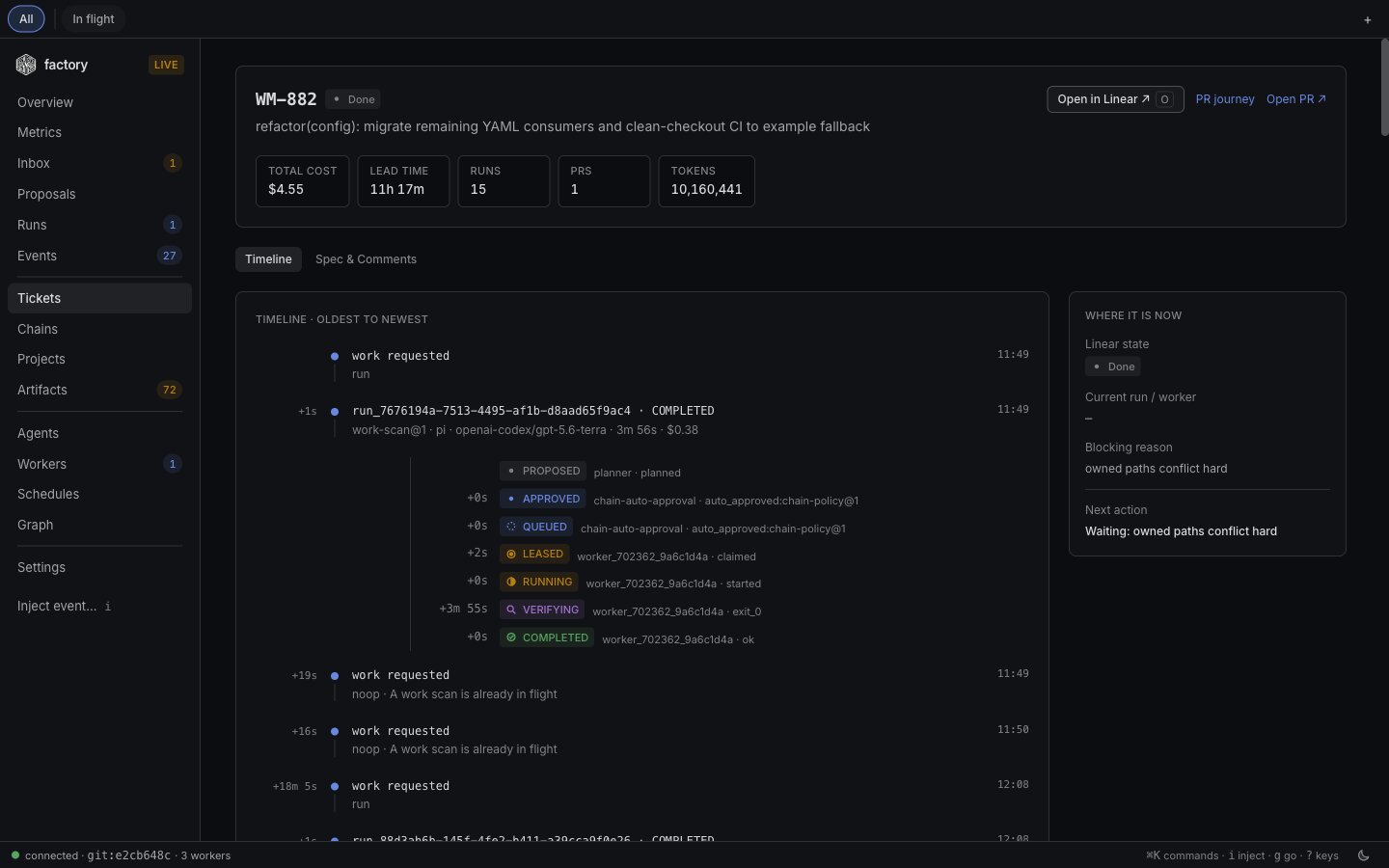Click the Done status chip beside WM-882
The image size is (1389, 868).
(353, 99)
